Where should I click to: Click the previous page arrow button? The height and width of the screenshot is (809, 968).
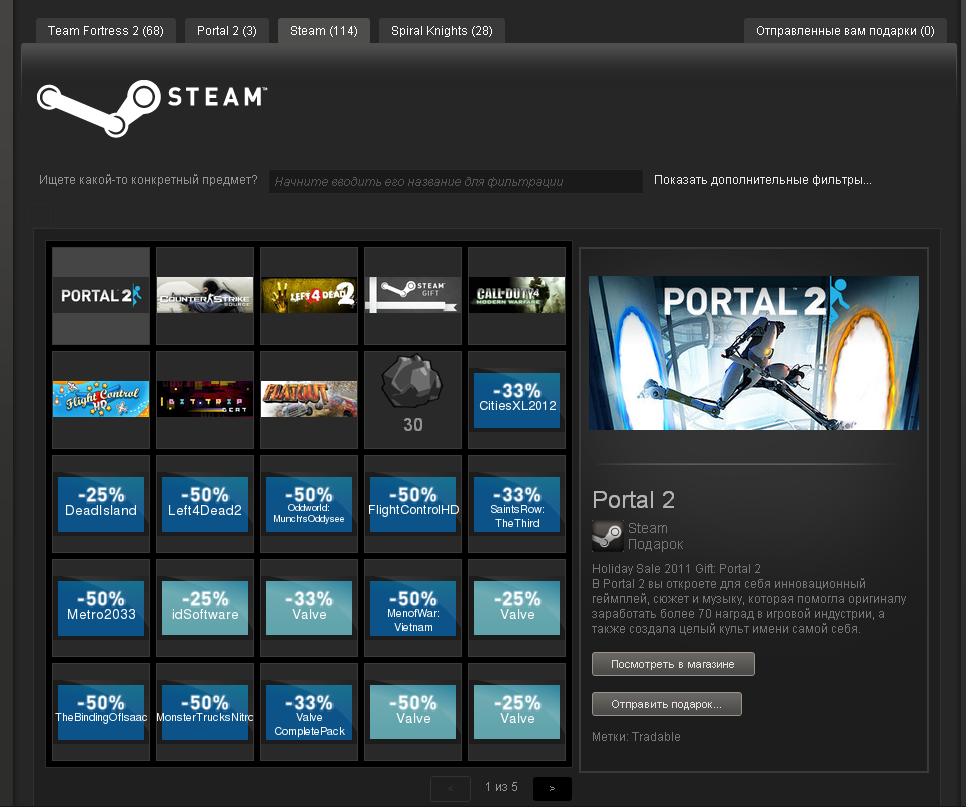coord(450,788)
